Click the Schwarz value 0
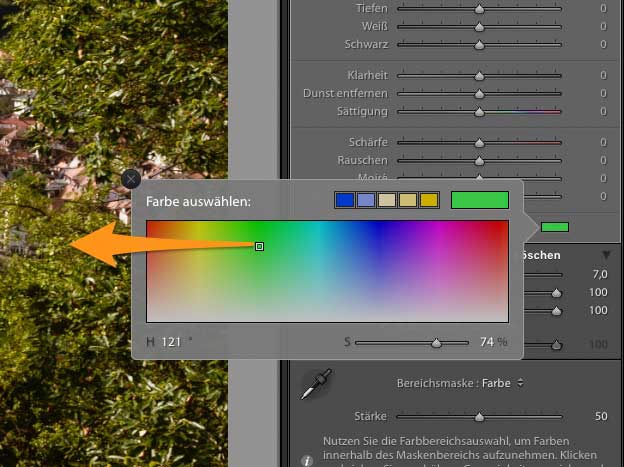The width and height of the screenshot is (624, 467). (x=603, y=44)
